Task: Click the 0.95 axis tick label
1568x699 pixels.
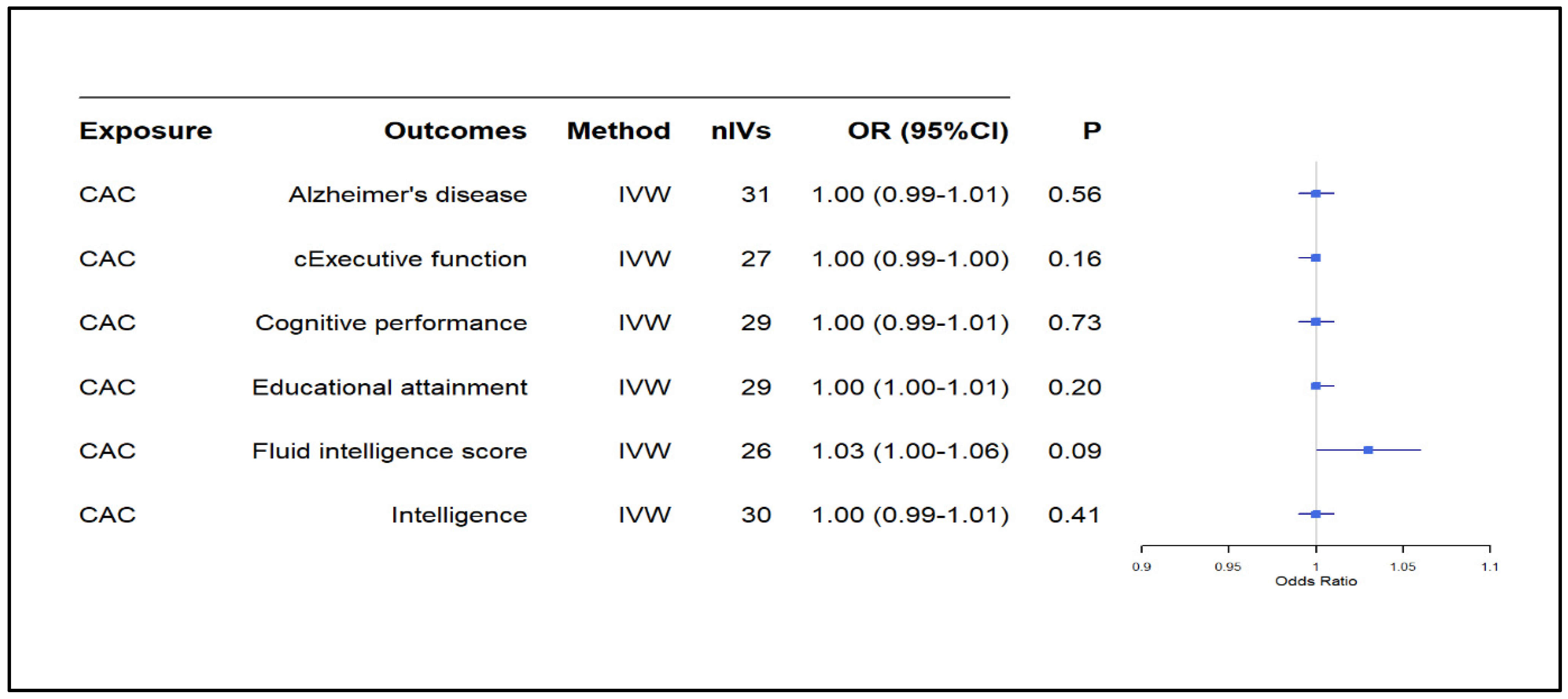Action: pos(1228,567)
